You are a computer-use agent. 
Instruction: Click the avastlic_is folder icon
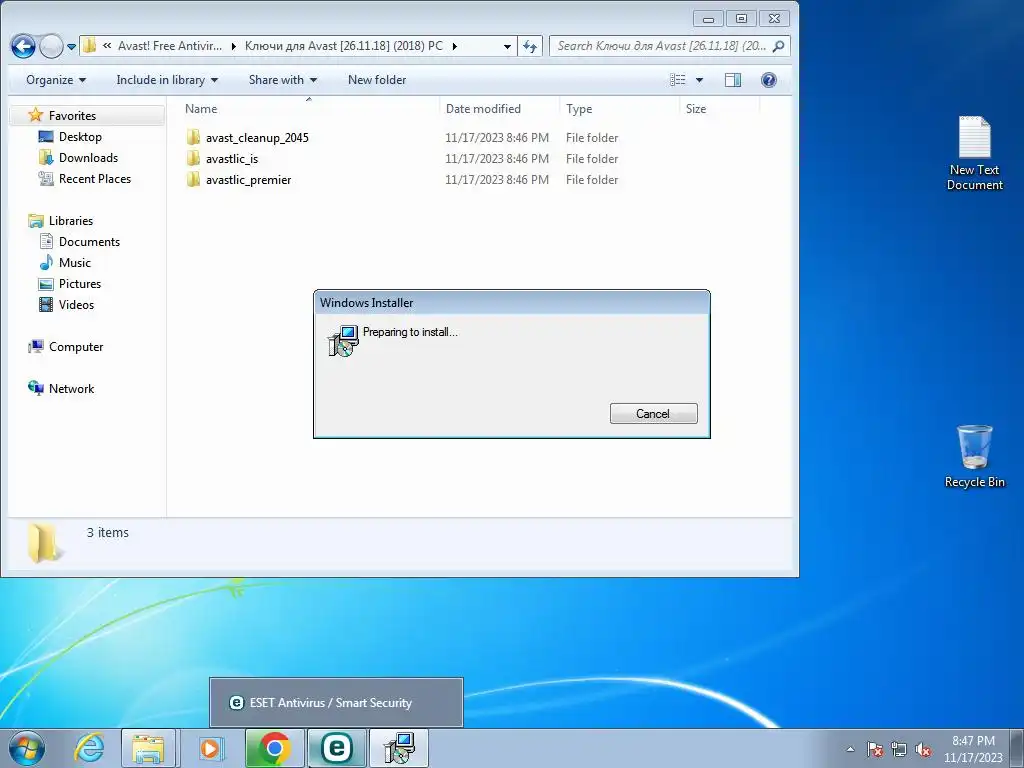(193, 158)
